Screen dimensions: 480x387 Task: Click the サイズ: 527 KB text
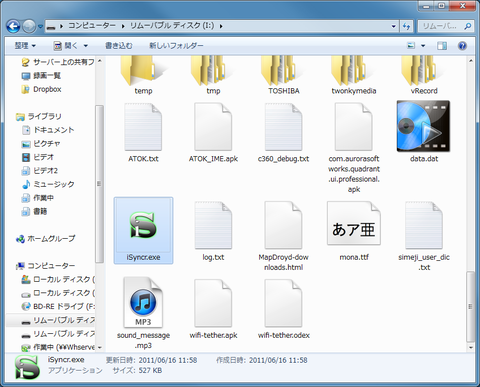tap(137, 371)
